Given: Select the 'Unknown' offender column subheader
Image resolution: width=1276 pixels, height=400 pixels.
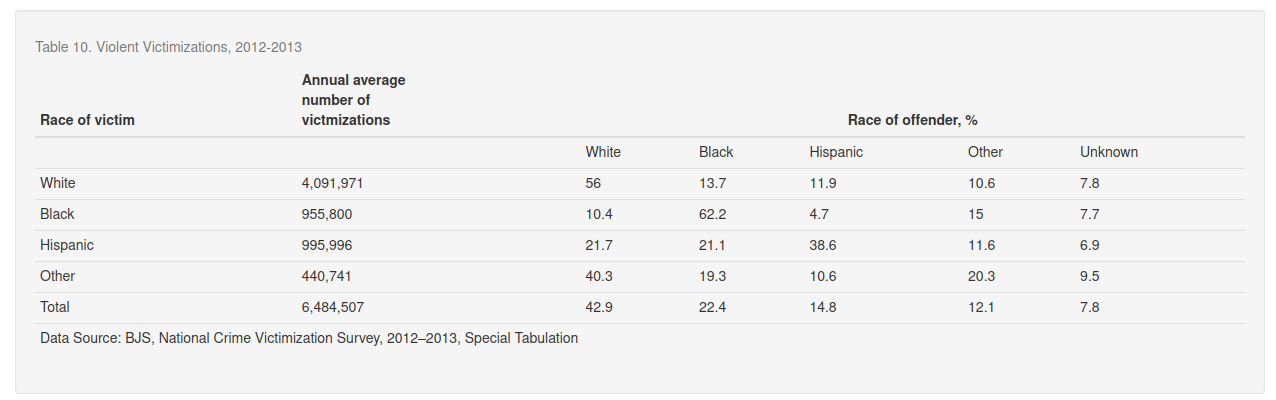Looking at the screenshot, I should 1109,152.
